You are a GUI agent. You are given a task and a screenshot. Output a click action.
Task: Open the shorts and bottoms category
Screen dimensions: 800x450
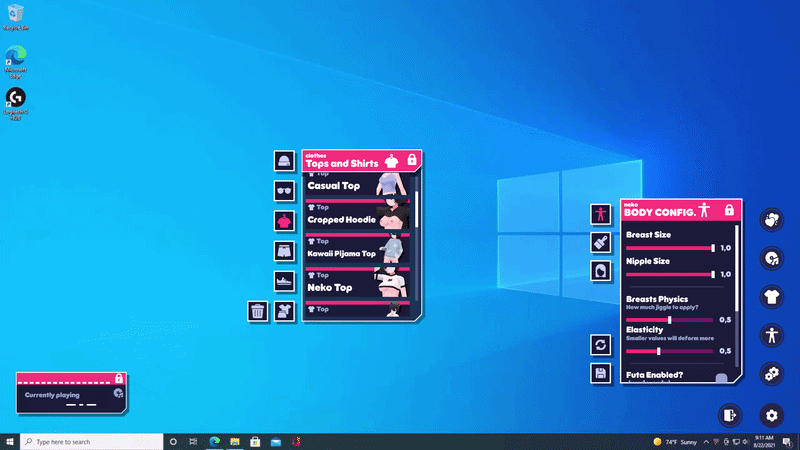pos(284,251)
